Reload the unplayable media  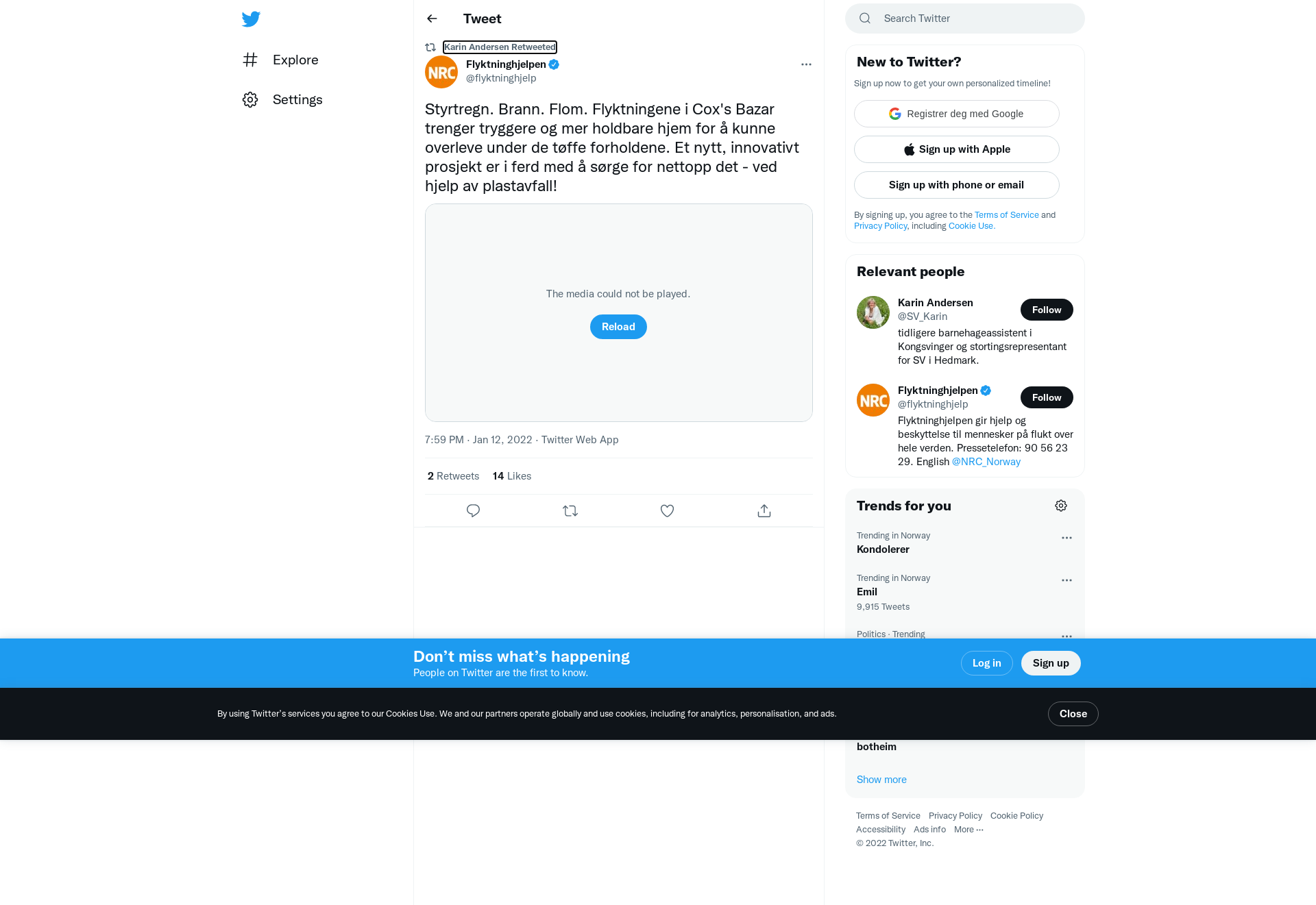coord(618,327)
